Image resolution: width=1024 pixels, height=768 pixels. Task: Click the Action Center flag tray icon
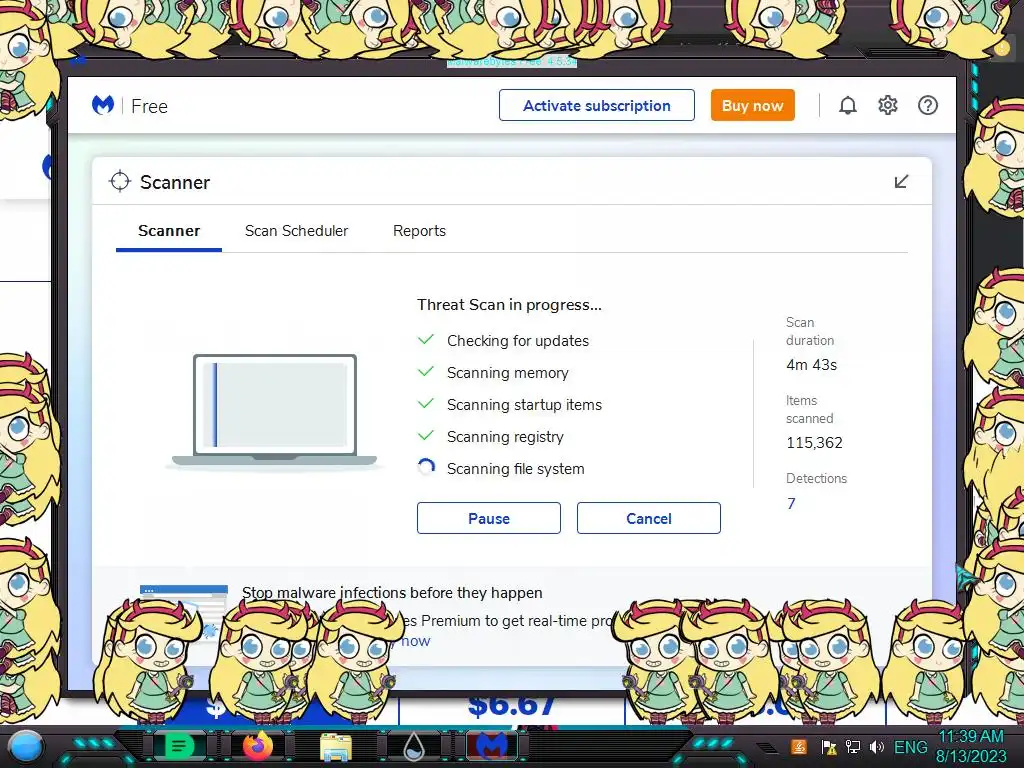(x=829, y=747)
